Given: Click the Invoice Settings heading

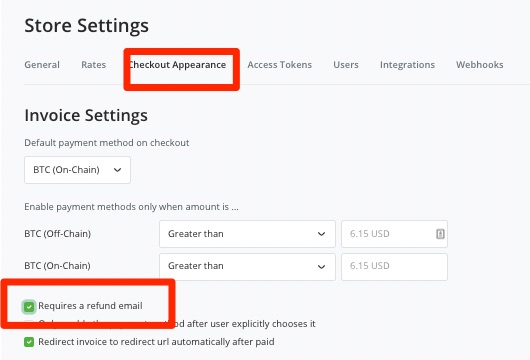Looking at the screenshot, I should click(x=86, y=115).
